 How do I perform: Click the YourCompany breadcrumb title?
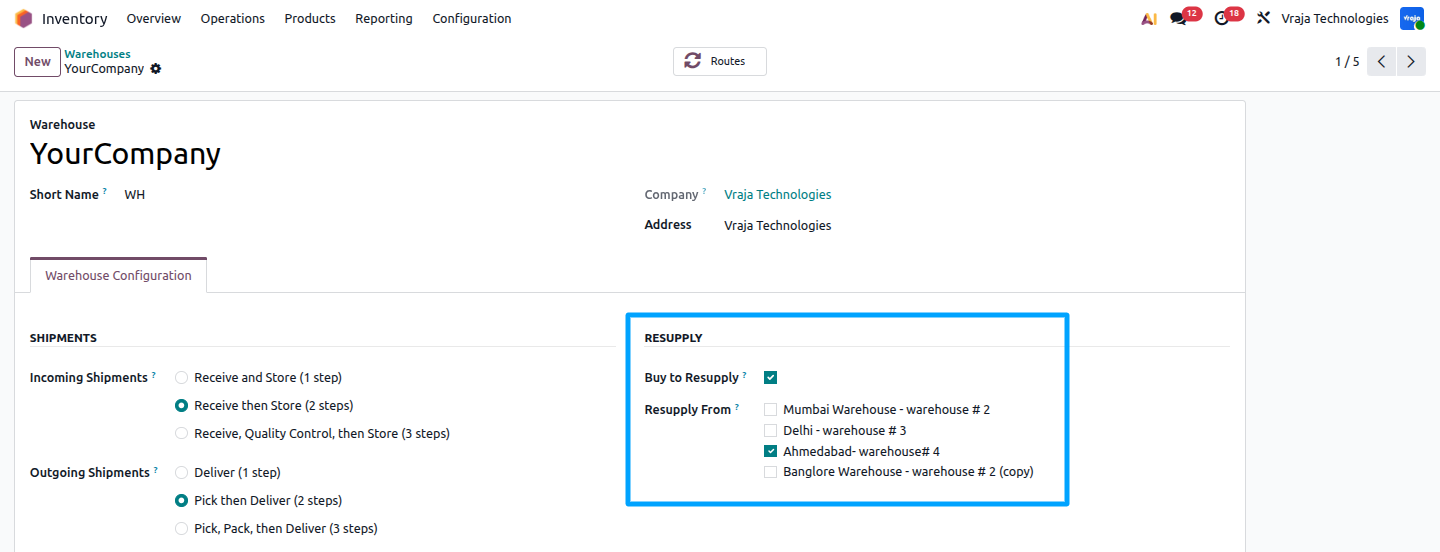click(104, 69)
